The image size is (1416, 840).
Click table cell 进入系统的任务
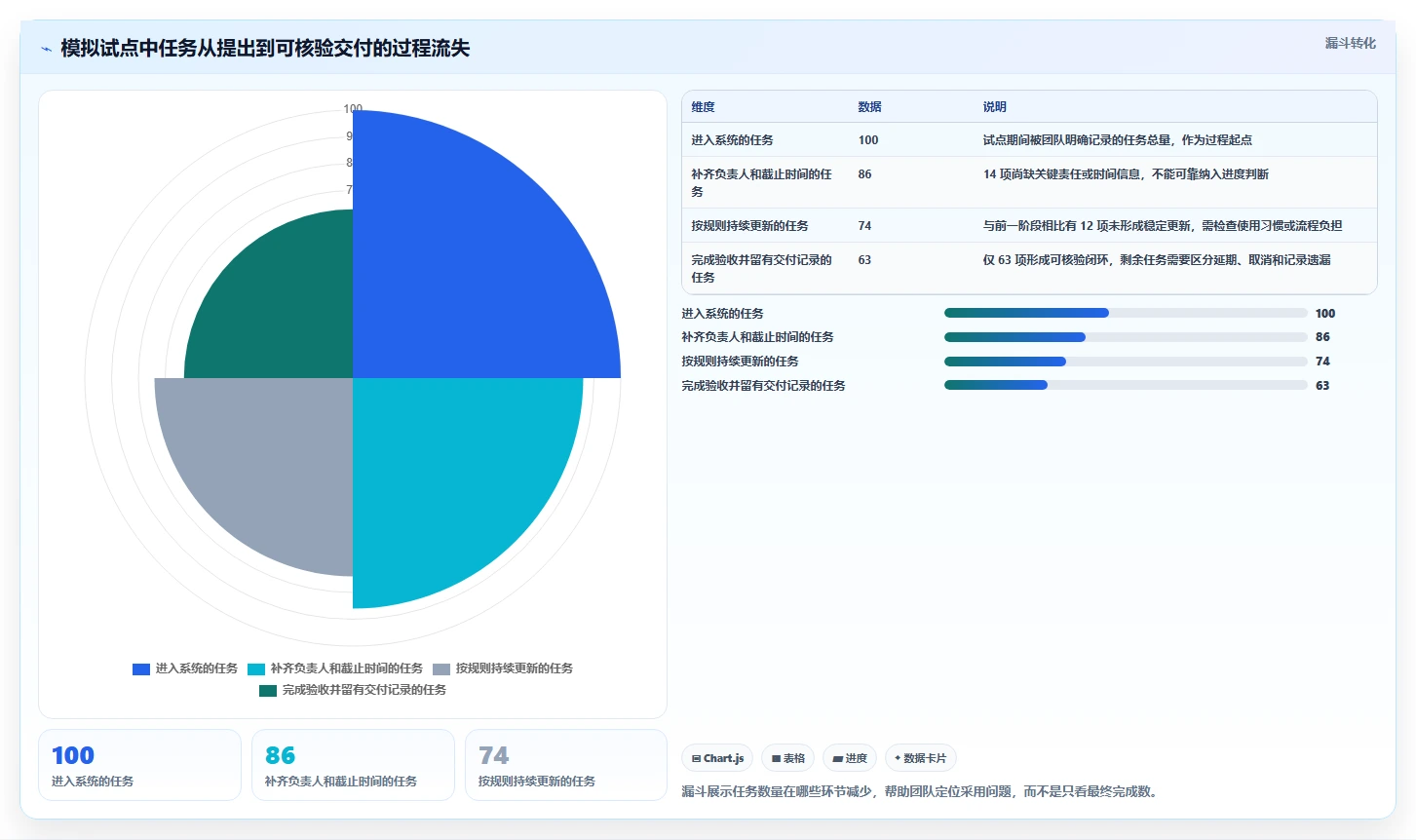pyautogui.click(x=732, y=140)
